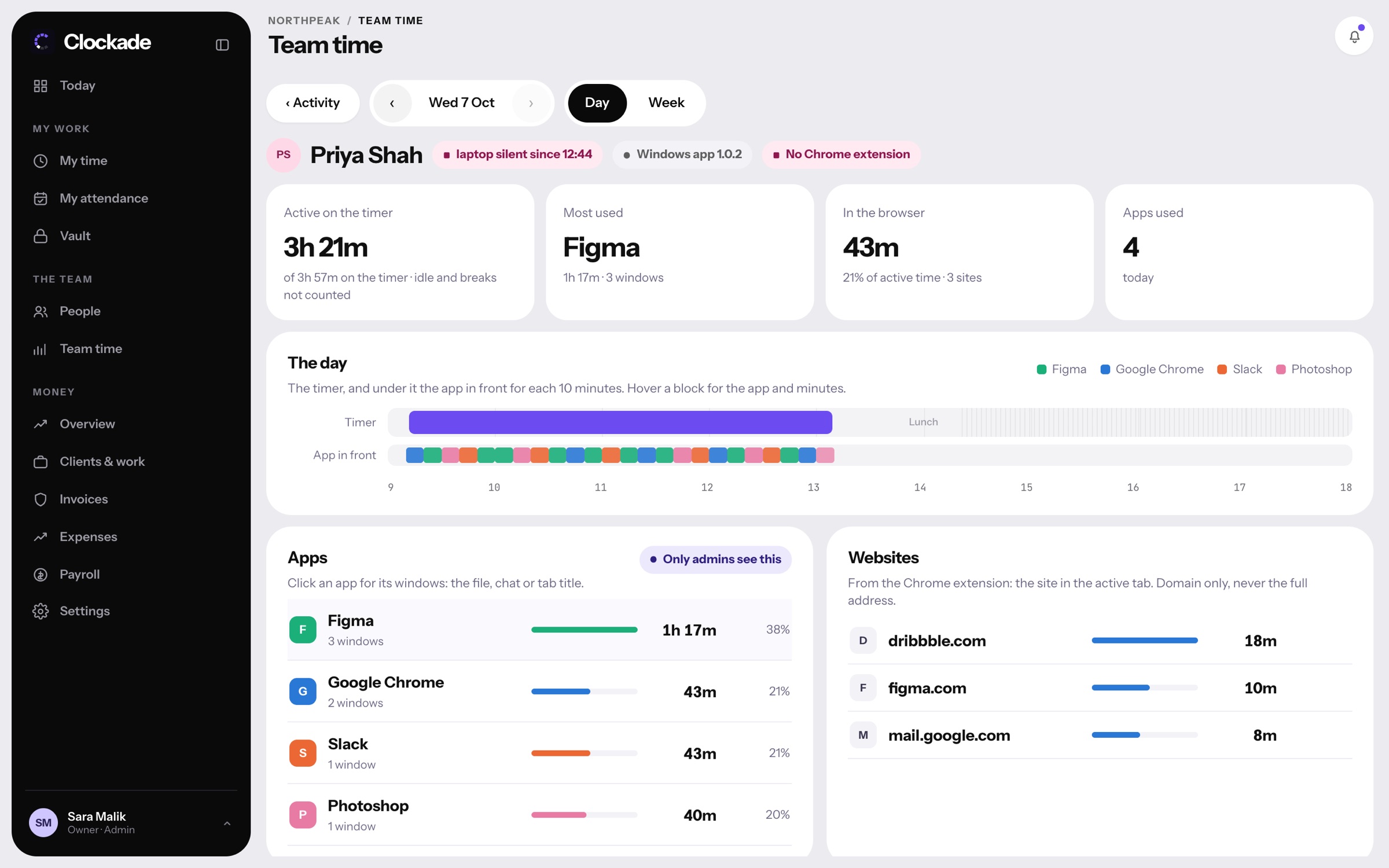Collapse the sidebar with the panel icon
Image resolution: width=1389 pixels, height=868 pixels.
click(x=222, y=45)
